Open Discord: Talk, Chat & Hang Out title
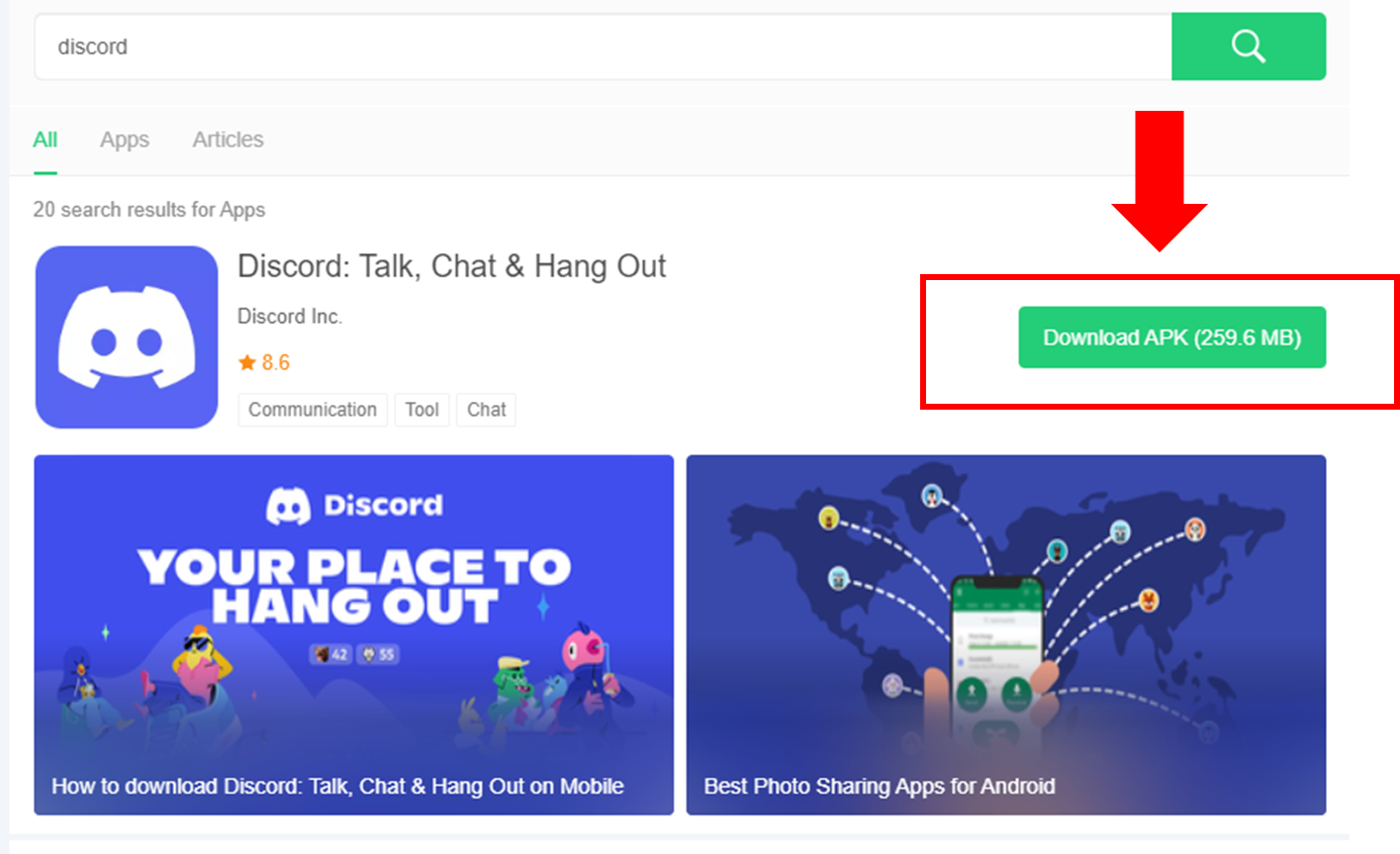The image size is (1400, 854). [452, 266]
